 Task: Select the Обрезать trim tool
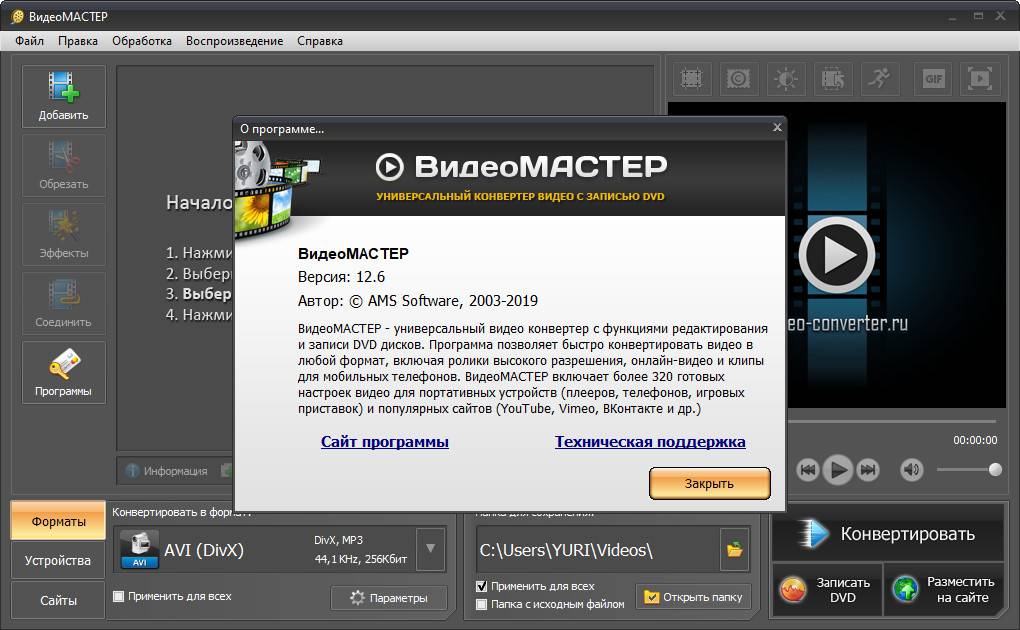pyautogui.click(x=63, y=165)
